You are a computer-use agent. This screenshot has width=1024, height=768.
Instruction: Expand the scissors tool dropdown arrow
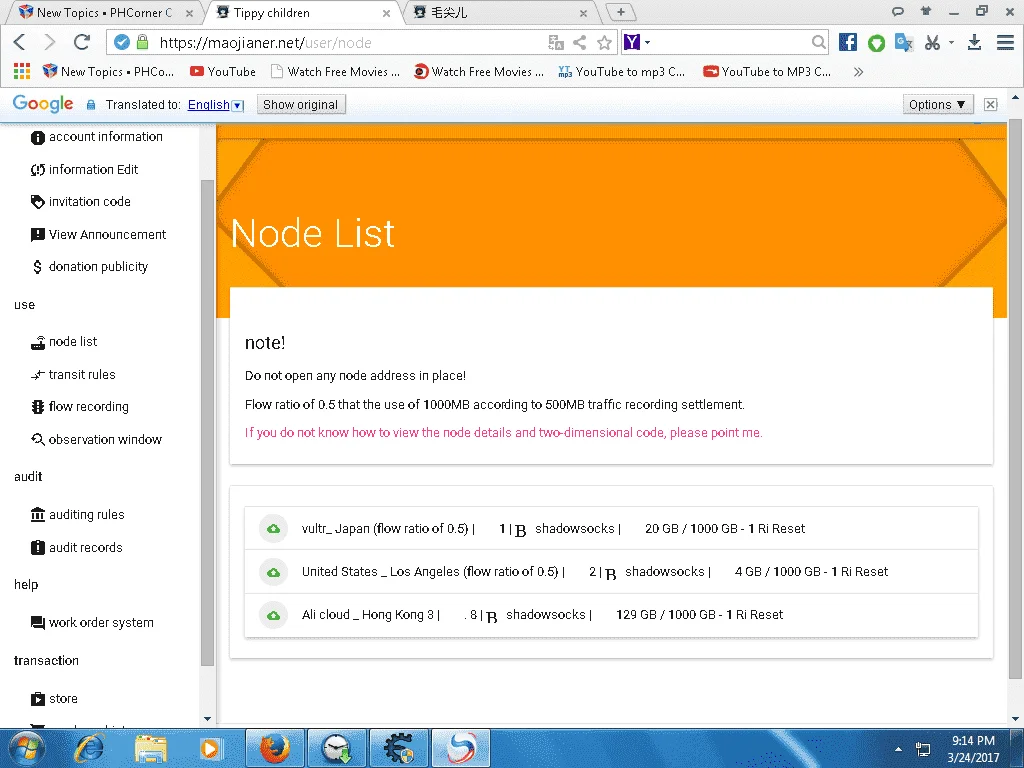coord(952,42)
